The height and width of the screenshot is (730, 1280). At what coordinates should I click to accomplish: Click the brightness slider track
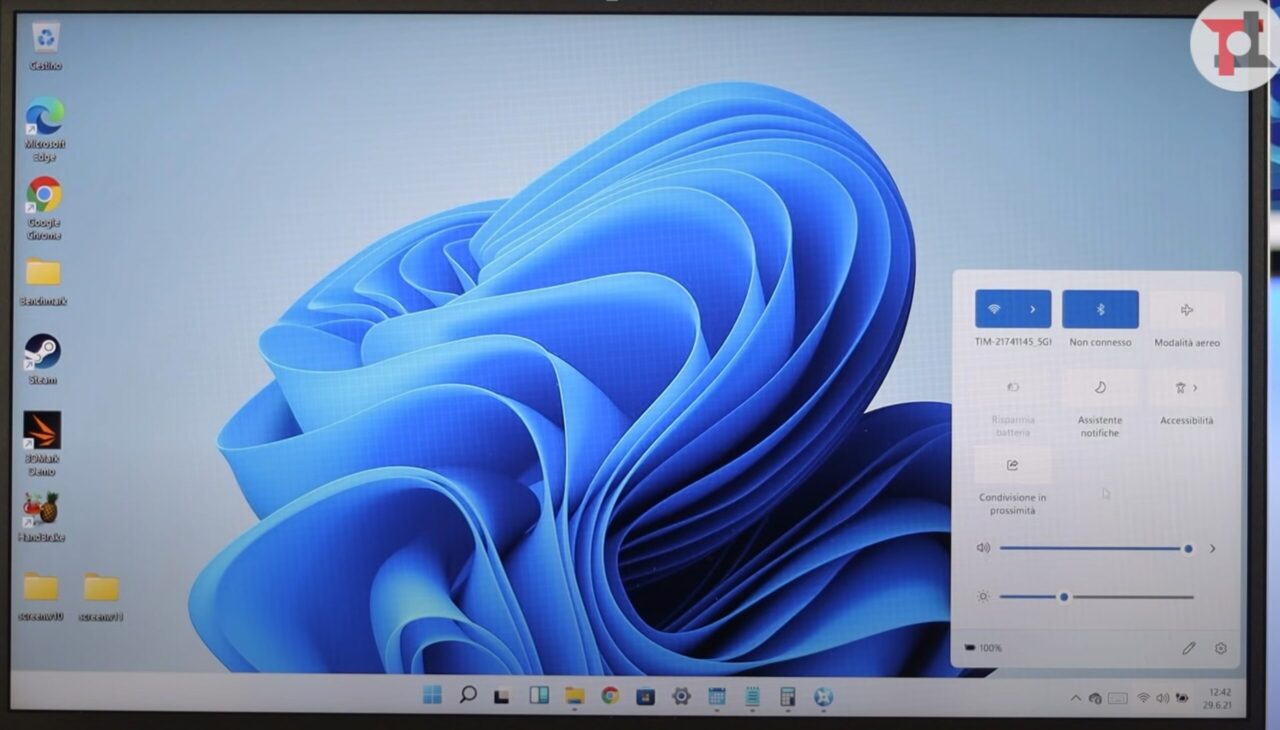pos(1120,597)
